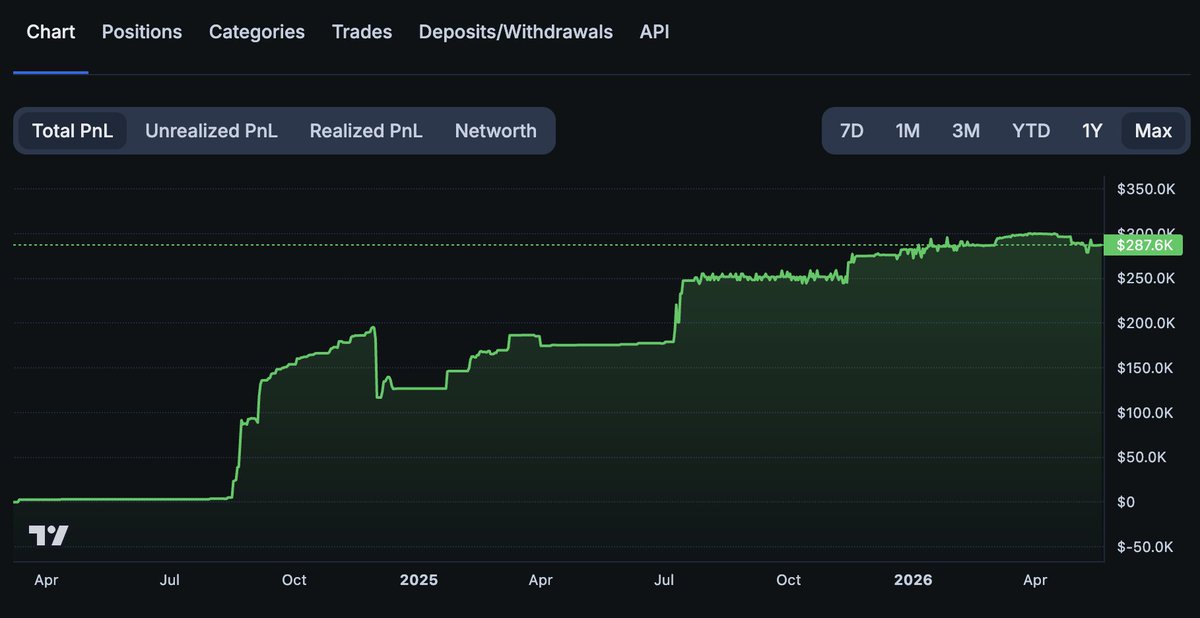Screen dimensions: 1200x618
Task: Open the Deposits/Withdrawals tab
Action: (516, 32)
